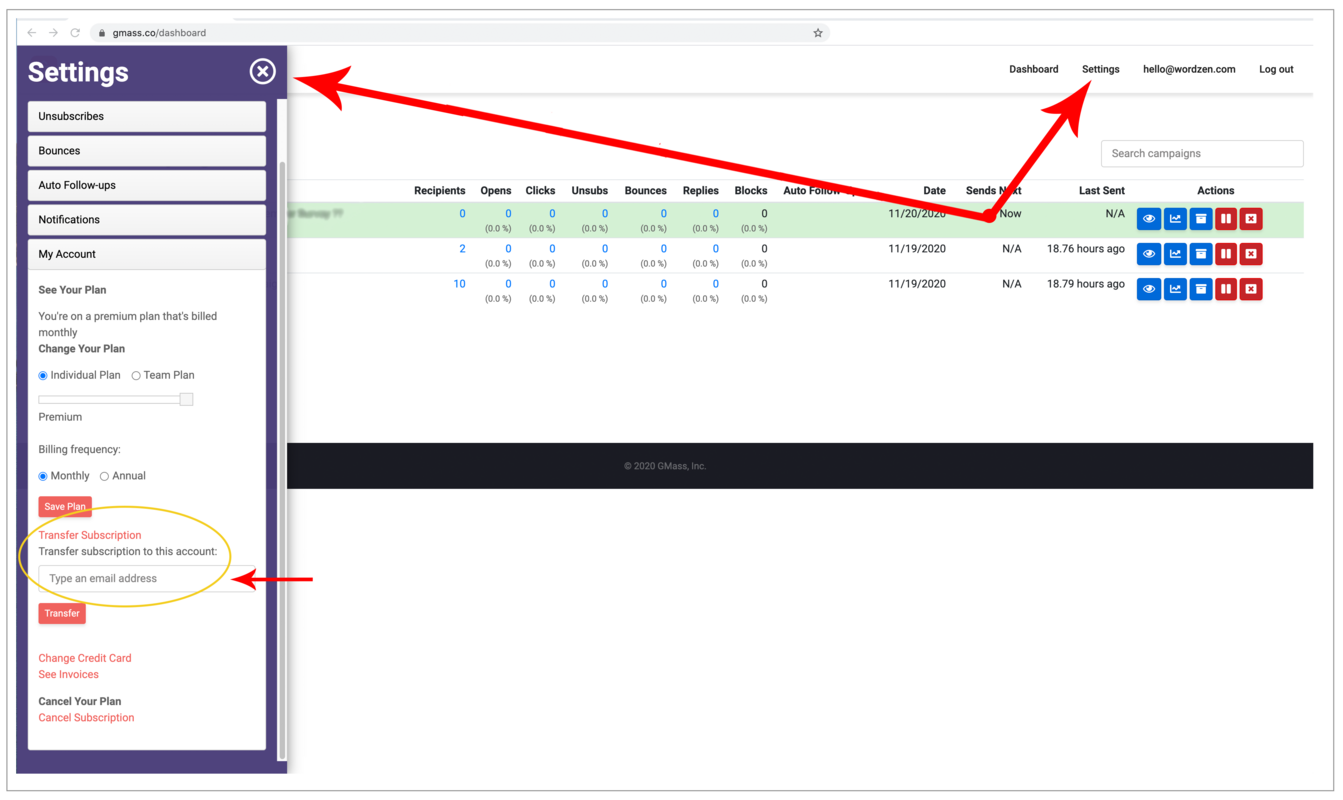This screenshot has width=1343, height=800.
Task: Click the bookmark star in the address bar
Action: (818, 32)
